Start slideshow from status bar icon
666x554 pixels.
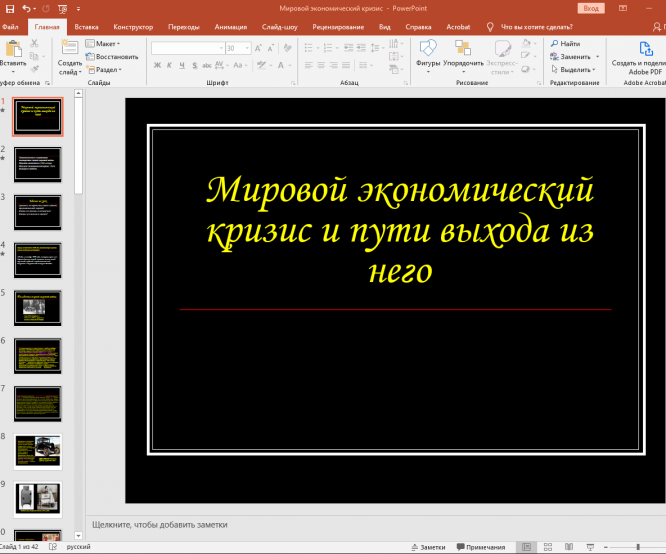click(x=592, y=547)
